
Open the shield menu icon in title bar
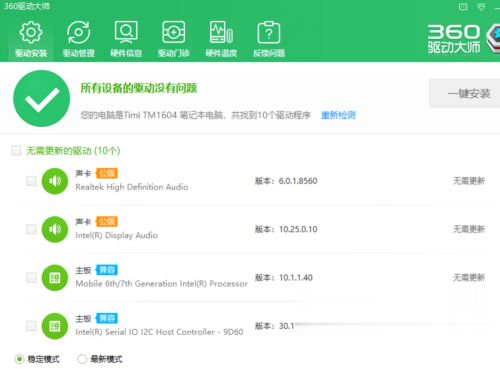(x=481, y=6)
